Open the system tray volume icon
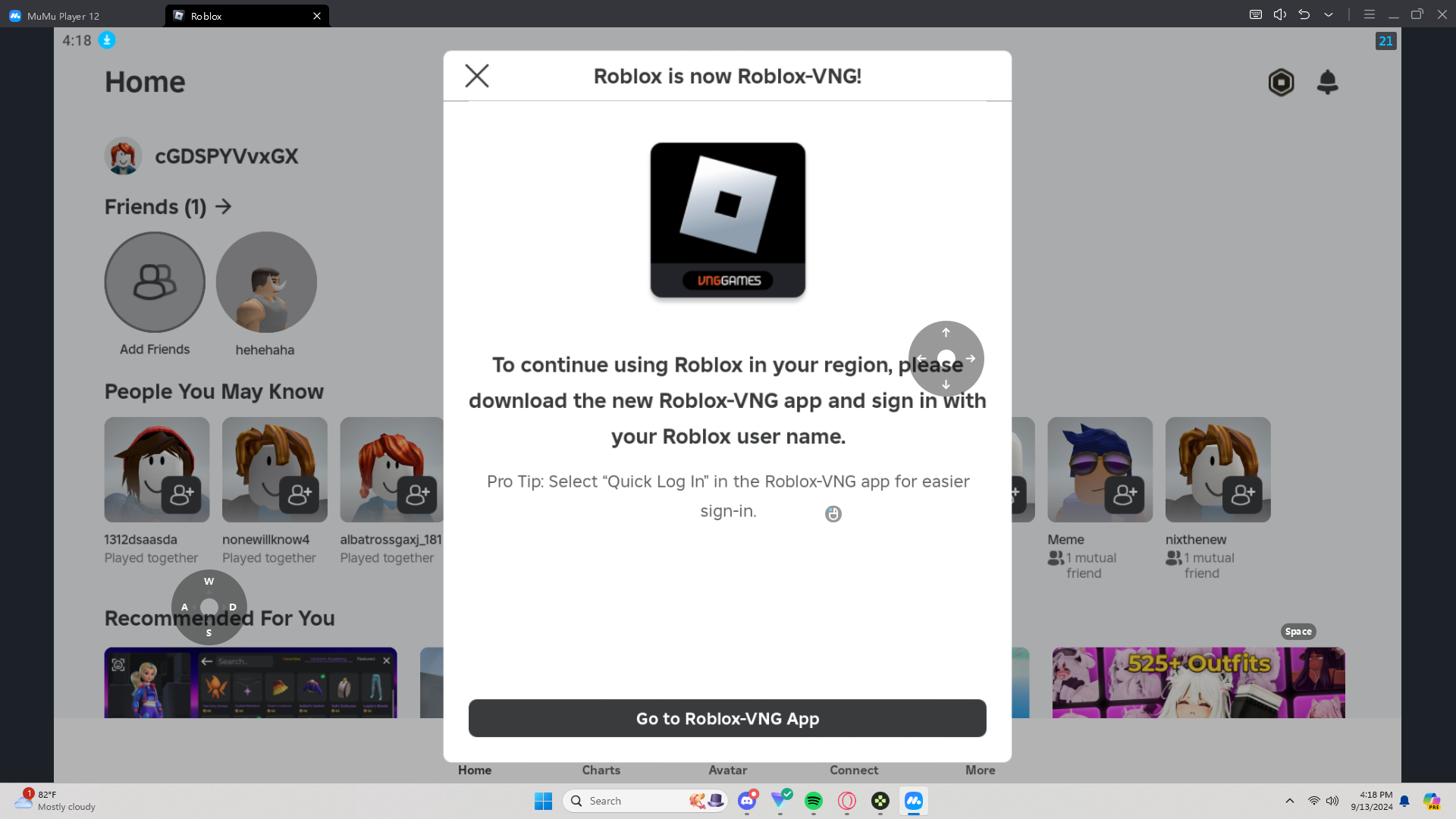Image resolution: width=1456 pixels, height=819 pixels. tap(1332, 801)
